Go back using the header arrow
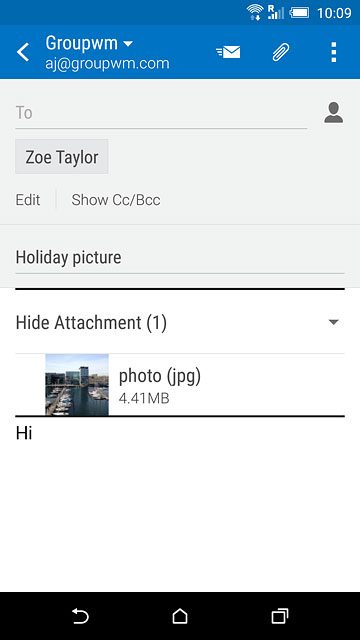Screen dimensions: 360x640 [23, 52]
